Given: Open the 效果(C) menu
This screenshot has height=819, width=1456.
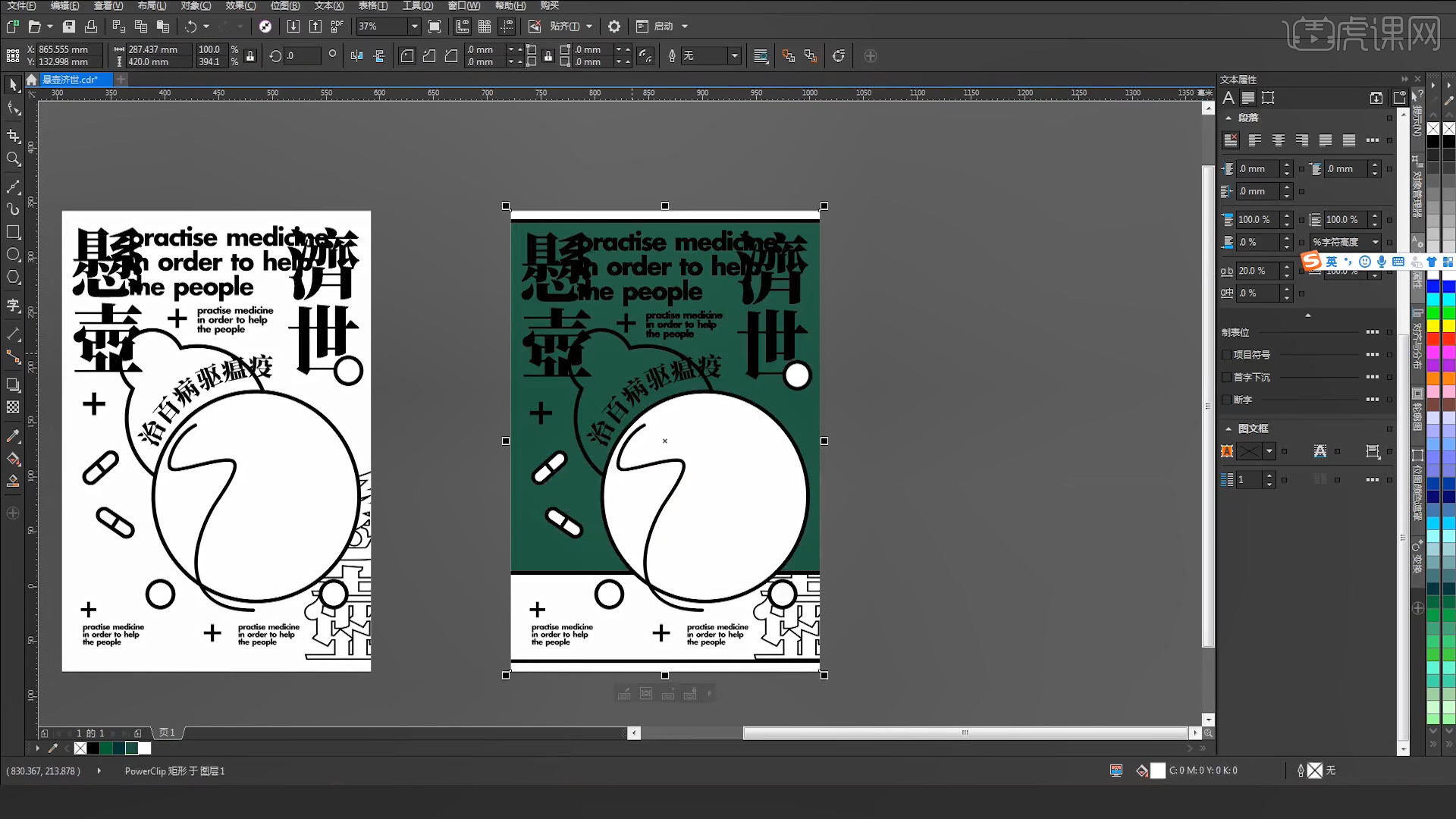Looking at the screenshot, I should (240, 5).
